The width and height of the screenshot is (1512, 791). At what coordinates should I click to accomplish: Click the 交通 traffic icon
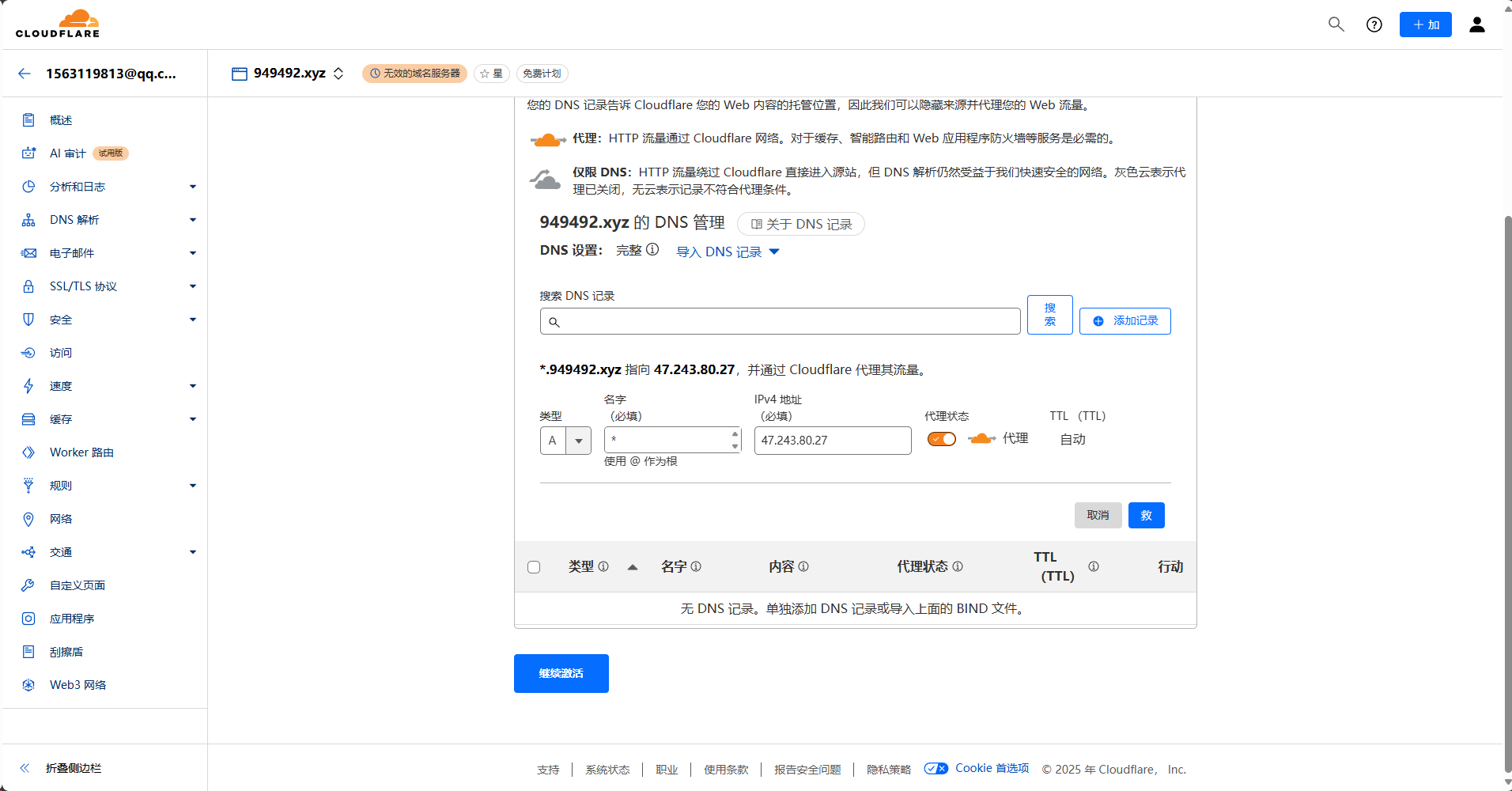click(x=28, y=552)
